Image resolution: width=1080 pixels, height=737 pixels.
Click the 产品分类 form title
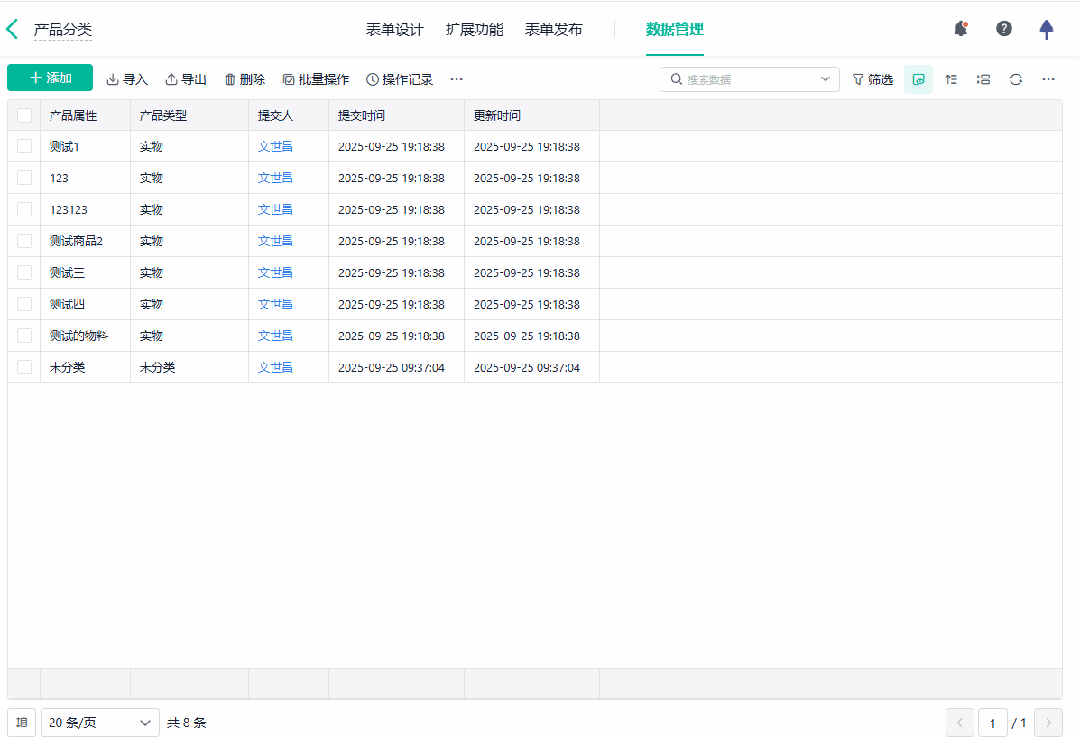(x=63, y=30)
